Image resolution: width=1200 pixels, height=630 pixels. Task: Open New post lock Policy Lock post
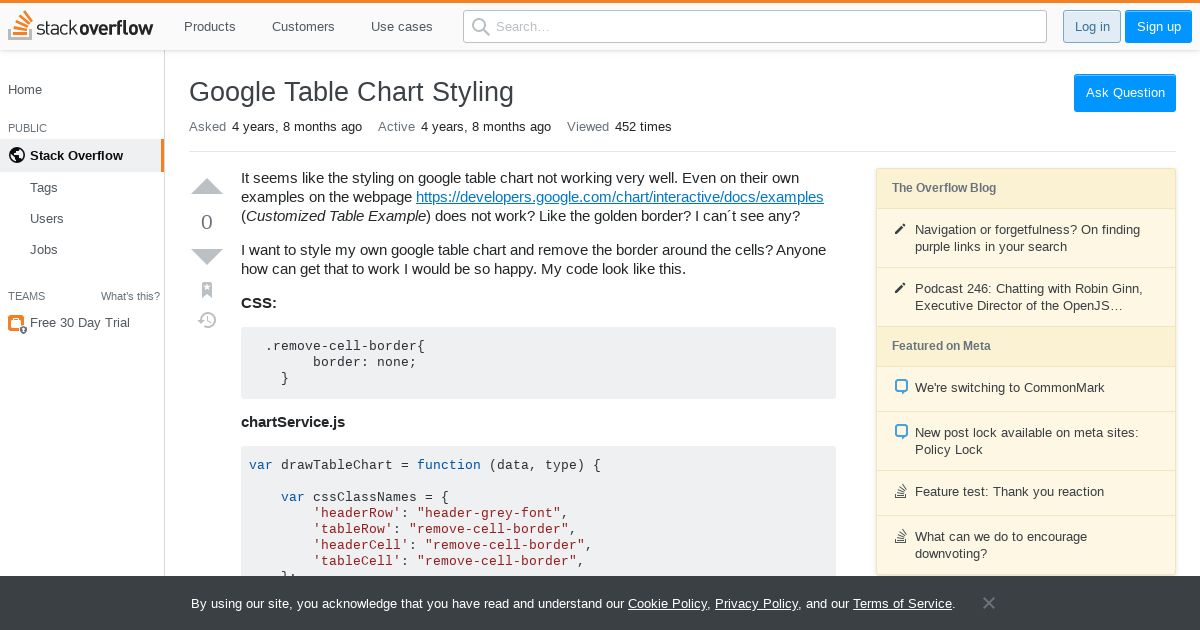(x=1026, y=441)
